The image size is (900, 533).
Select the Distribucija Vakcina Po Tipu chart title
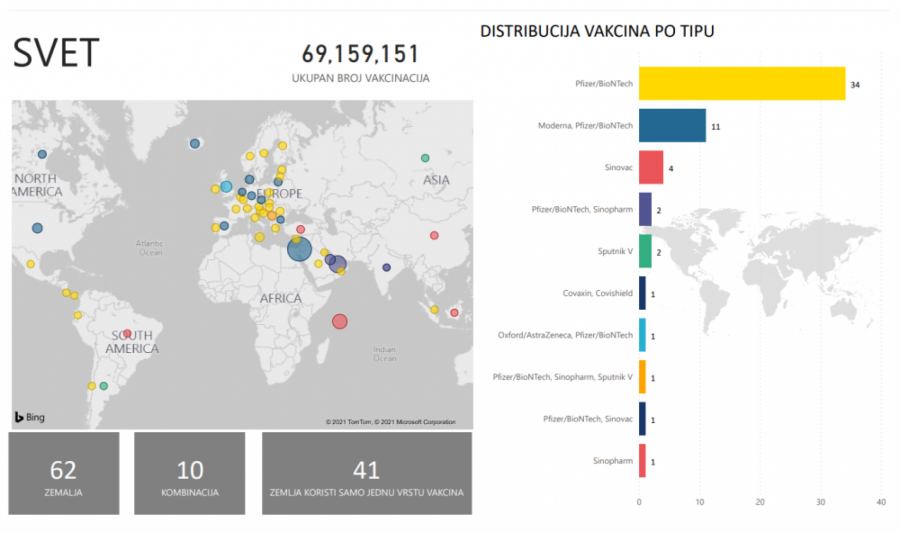point(597,31)
